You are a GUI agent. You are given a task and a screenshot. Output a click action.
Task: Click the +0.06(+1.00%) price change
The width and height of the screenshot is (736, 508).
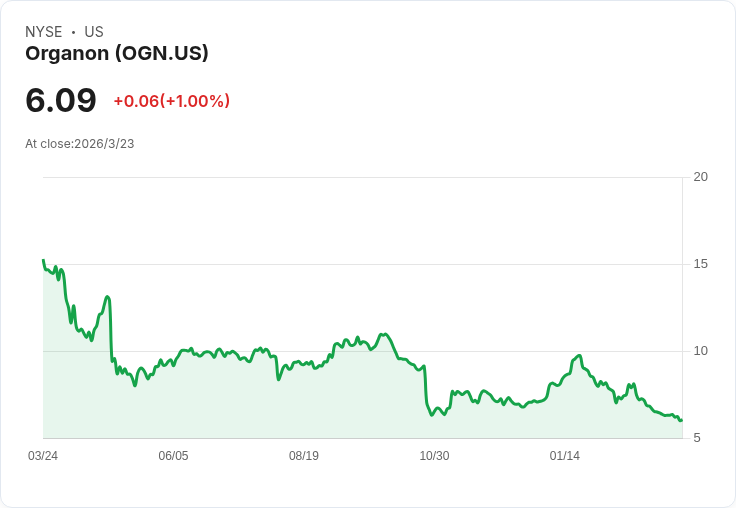coord(171,101)
